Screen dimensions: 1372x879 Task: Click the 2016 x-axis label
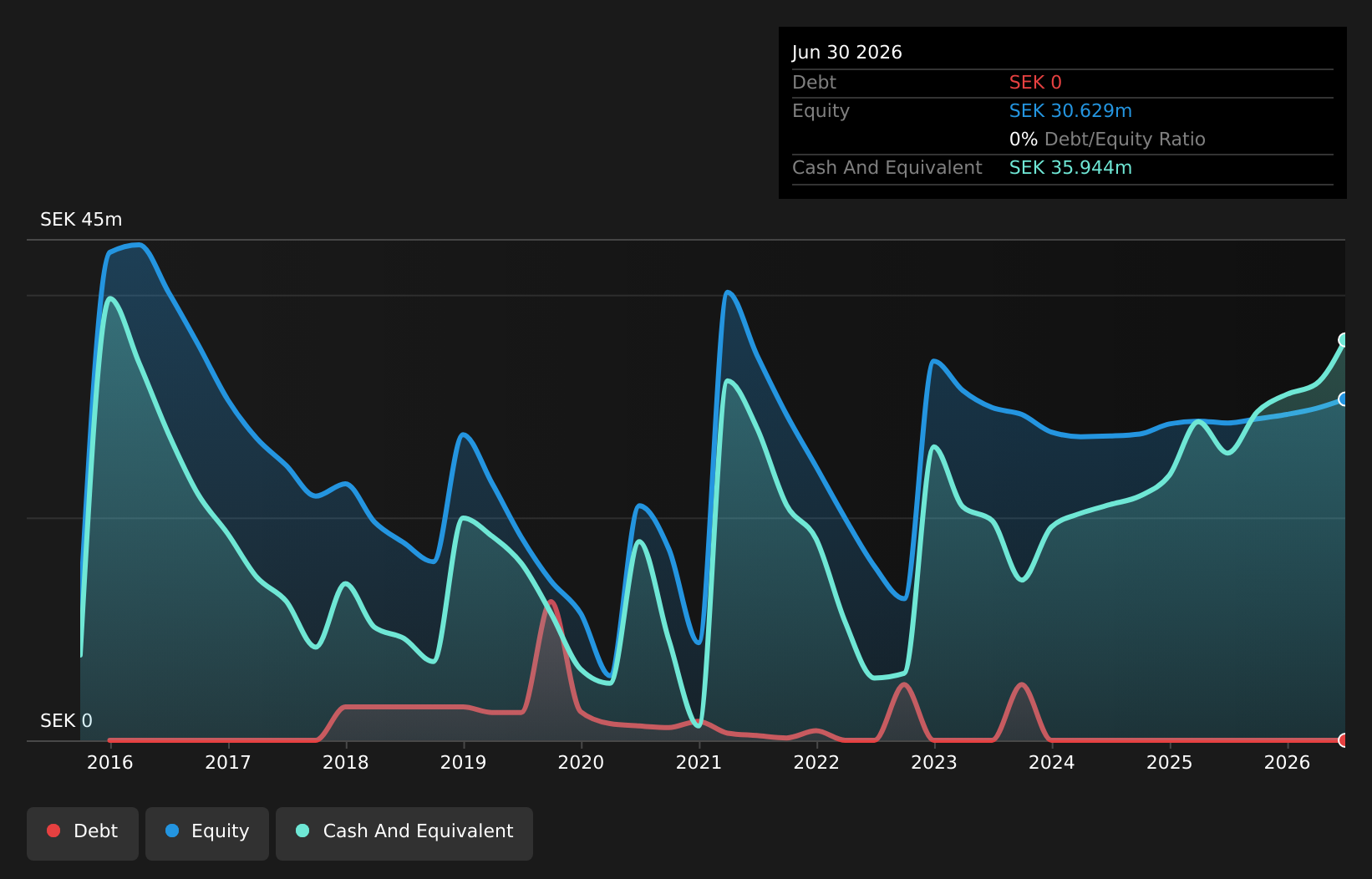[110, 762]
